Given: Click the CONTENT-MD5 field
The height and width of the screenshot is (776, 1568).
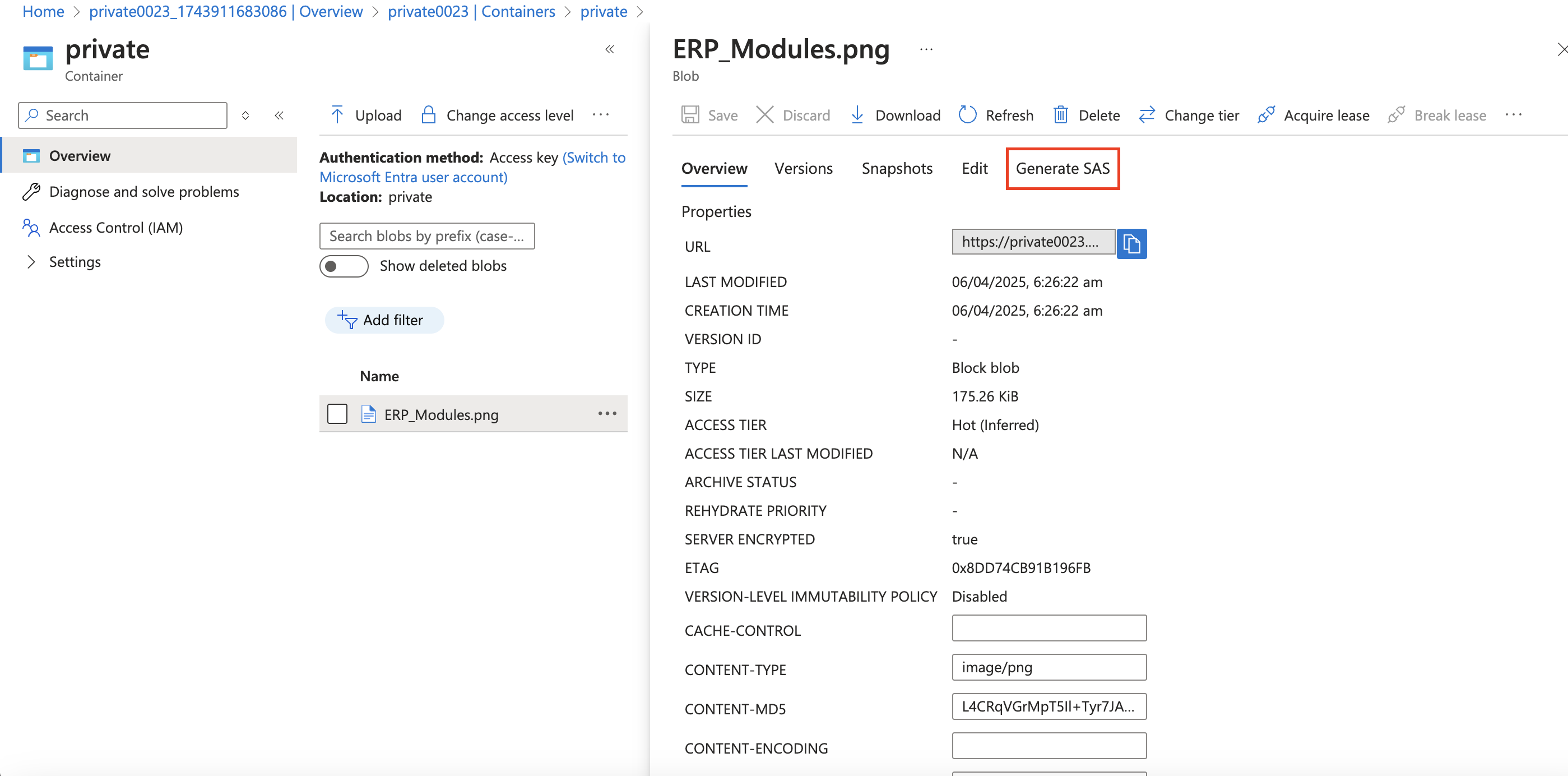Looking at the screenshot, I should click(x=1049, y=706).
